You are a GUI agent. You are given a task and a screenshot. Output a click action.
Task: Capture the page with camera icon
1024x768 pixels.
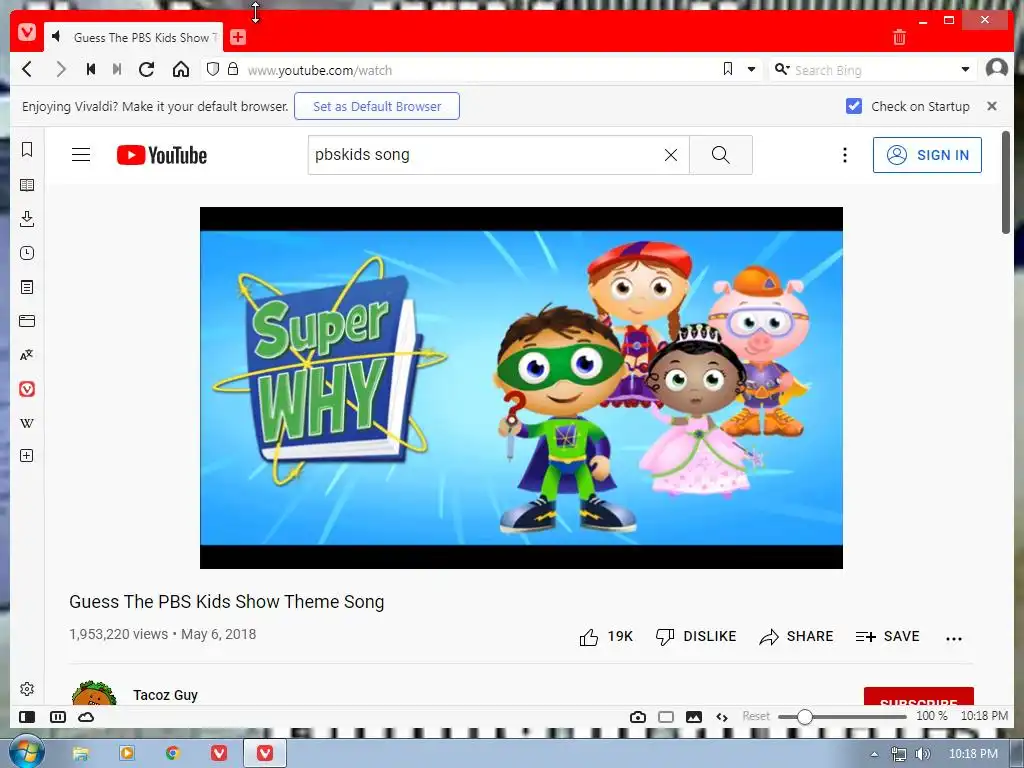click(638, 717)
